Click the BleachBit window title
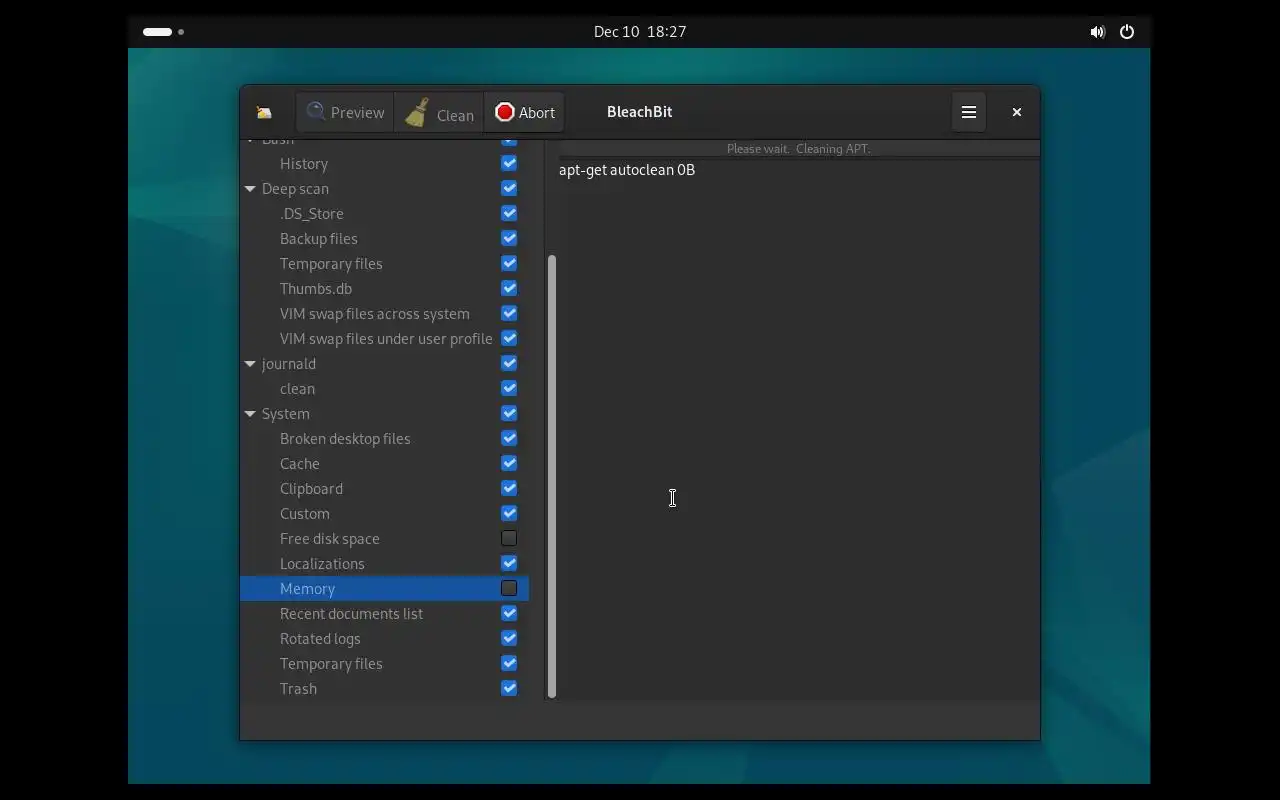The image size is (1280, 800). click(x=639, y=112)
